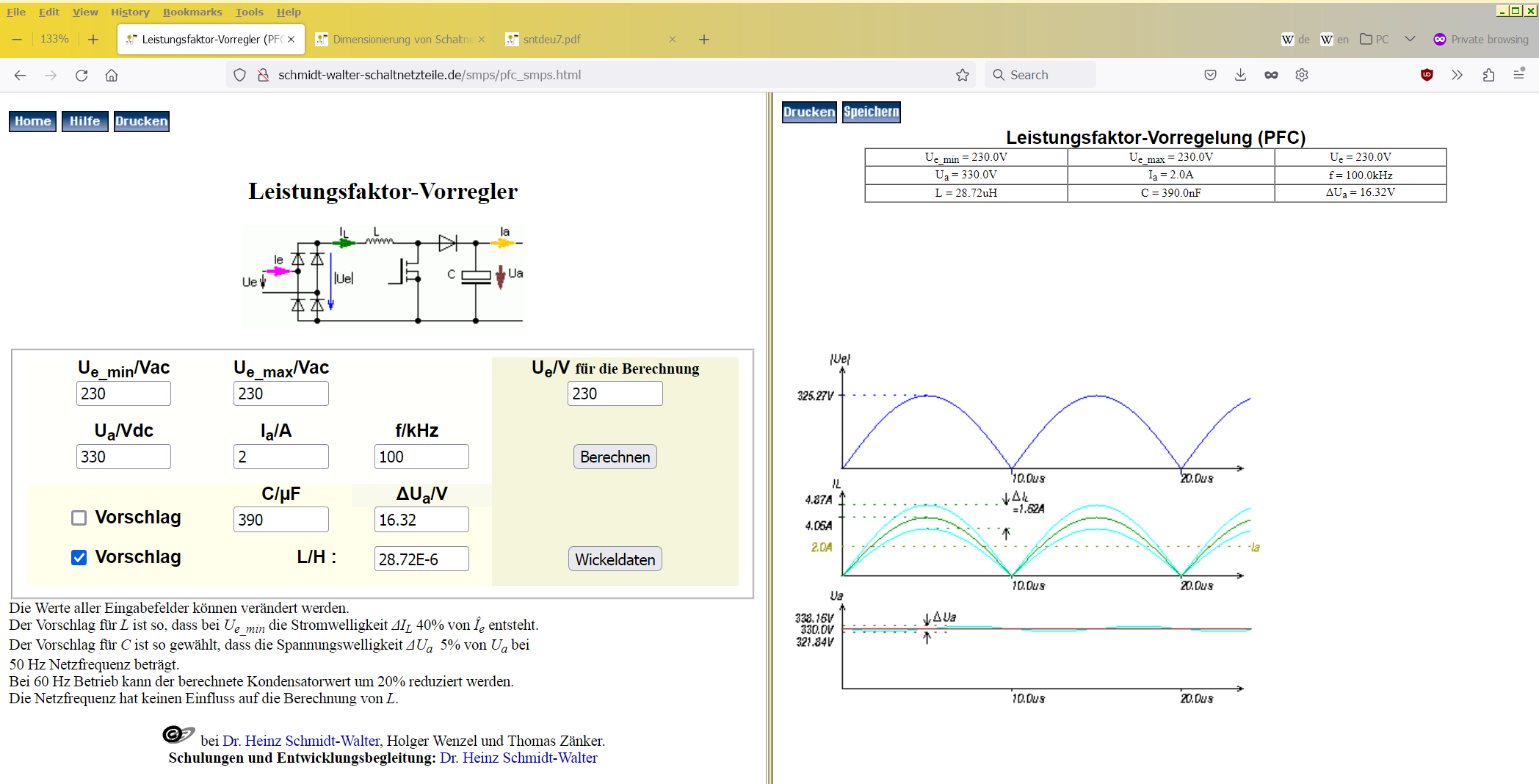
Task: Click the ΔUa/V input field
Action: coord(421,520)
